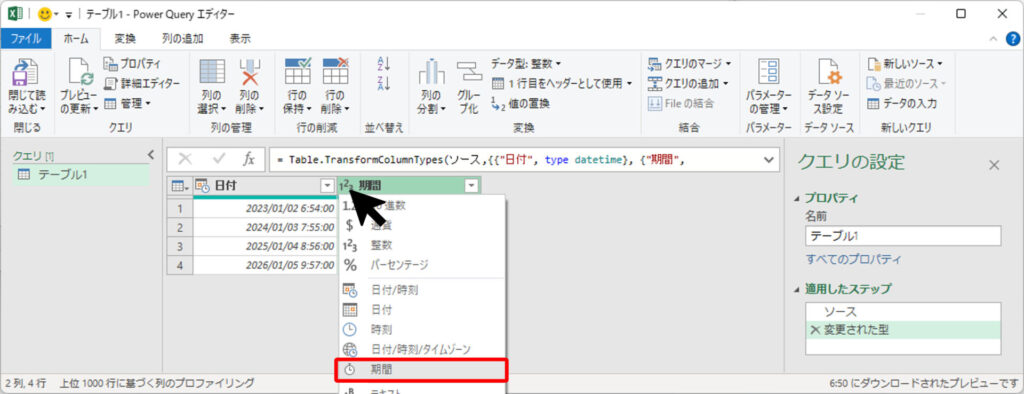Click the cell 2023/01/02 6:54:00
This screenshot has height=394, width=1024.
pos(265,209)
